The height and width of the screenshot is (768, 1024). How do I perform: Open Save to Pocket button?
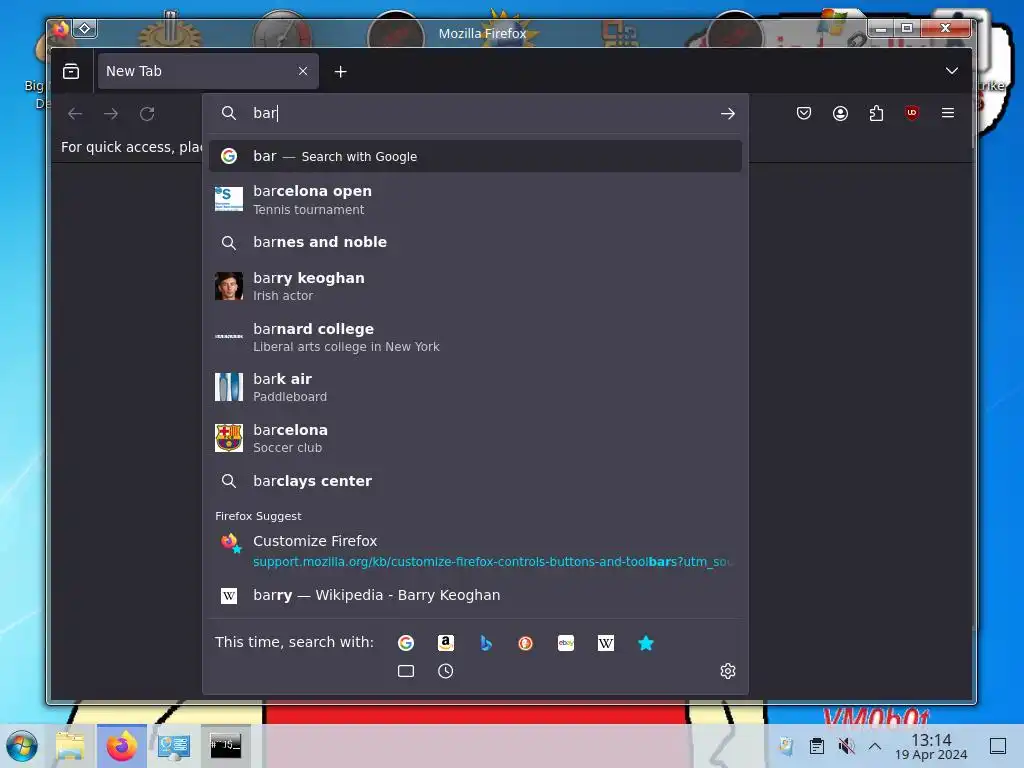click(804, 113)
